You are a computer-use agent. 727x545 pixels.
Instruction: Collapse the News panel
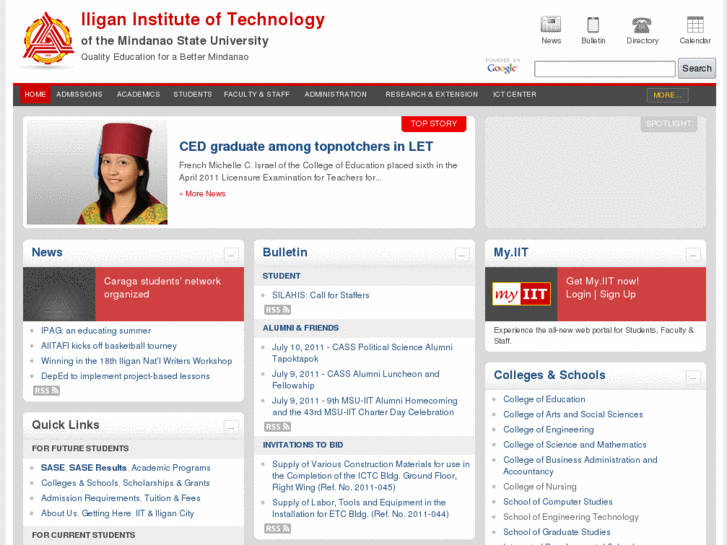tap(231, 254)
